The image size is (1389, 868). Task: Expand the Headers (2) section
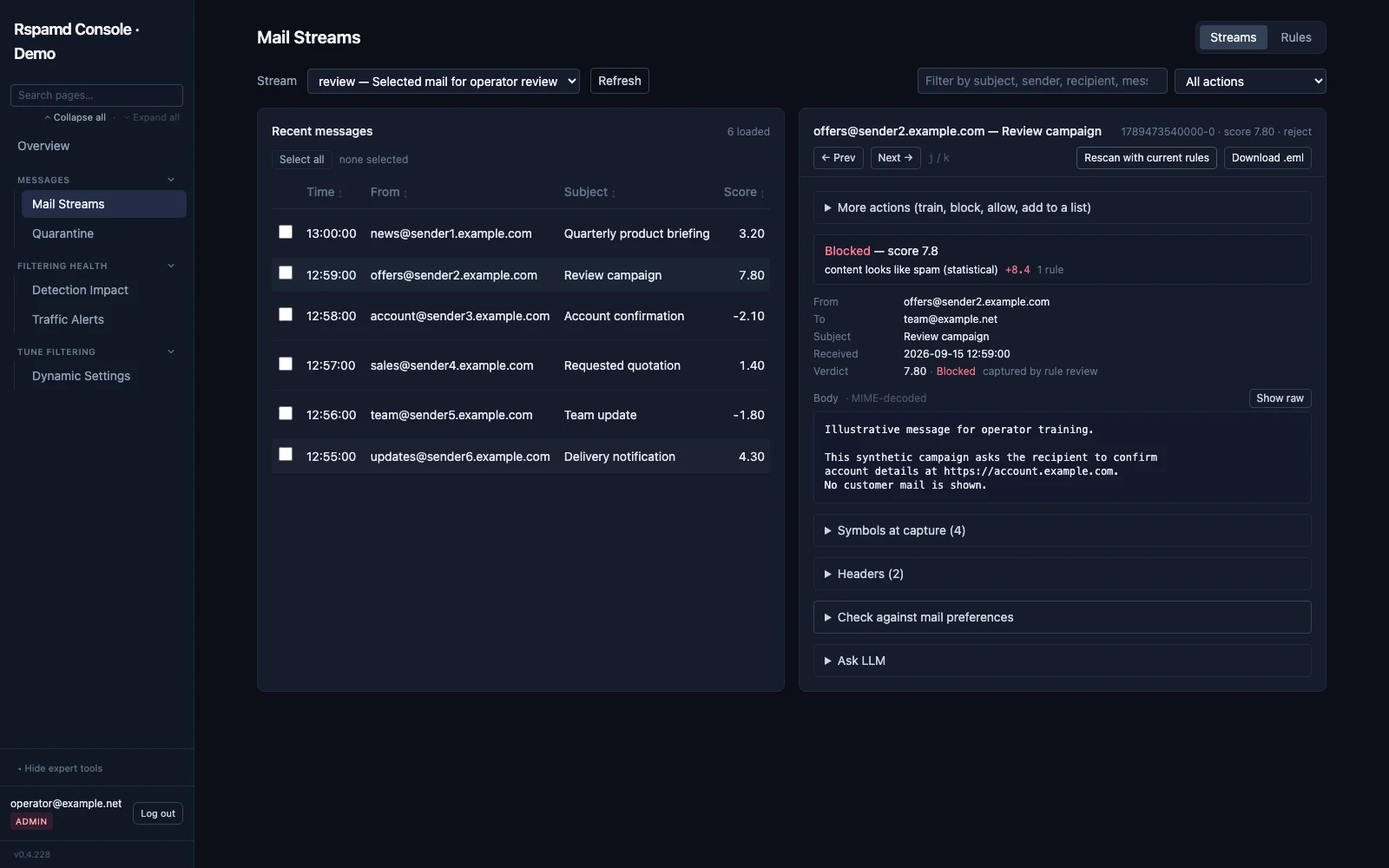1062,574
